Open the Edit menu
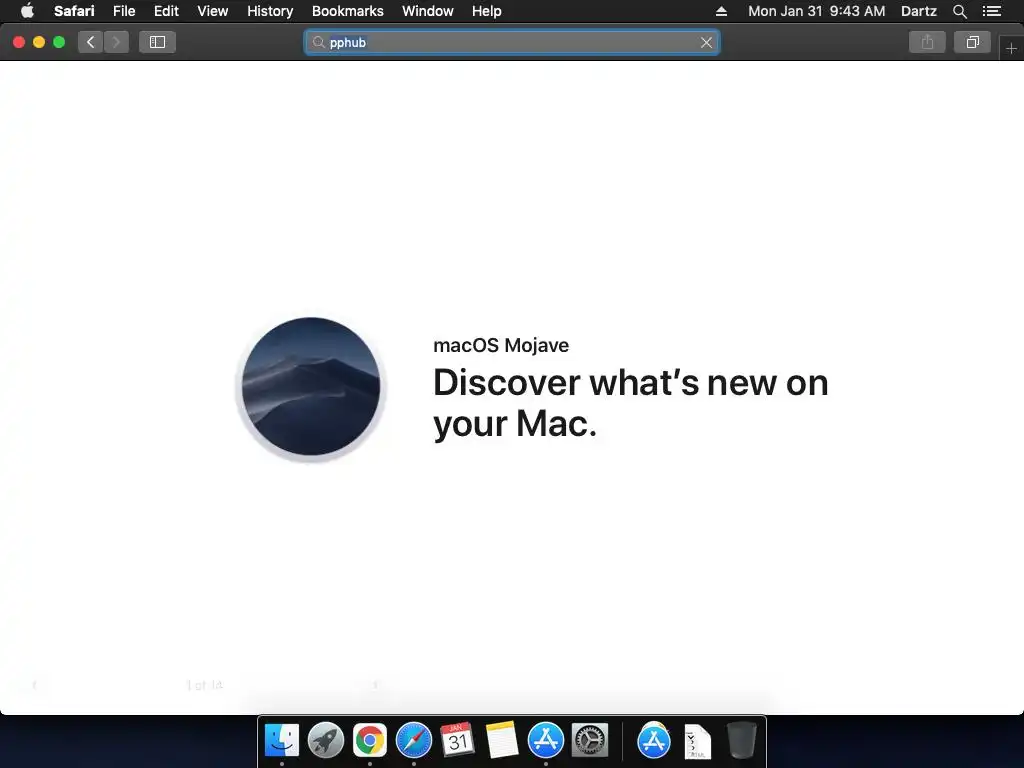This screenshot has height=768, width=1024. click(166, 11)
